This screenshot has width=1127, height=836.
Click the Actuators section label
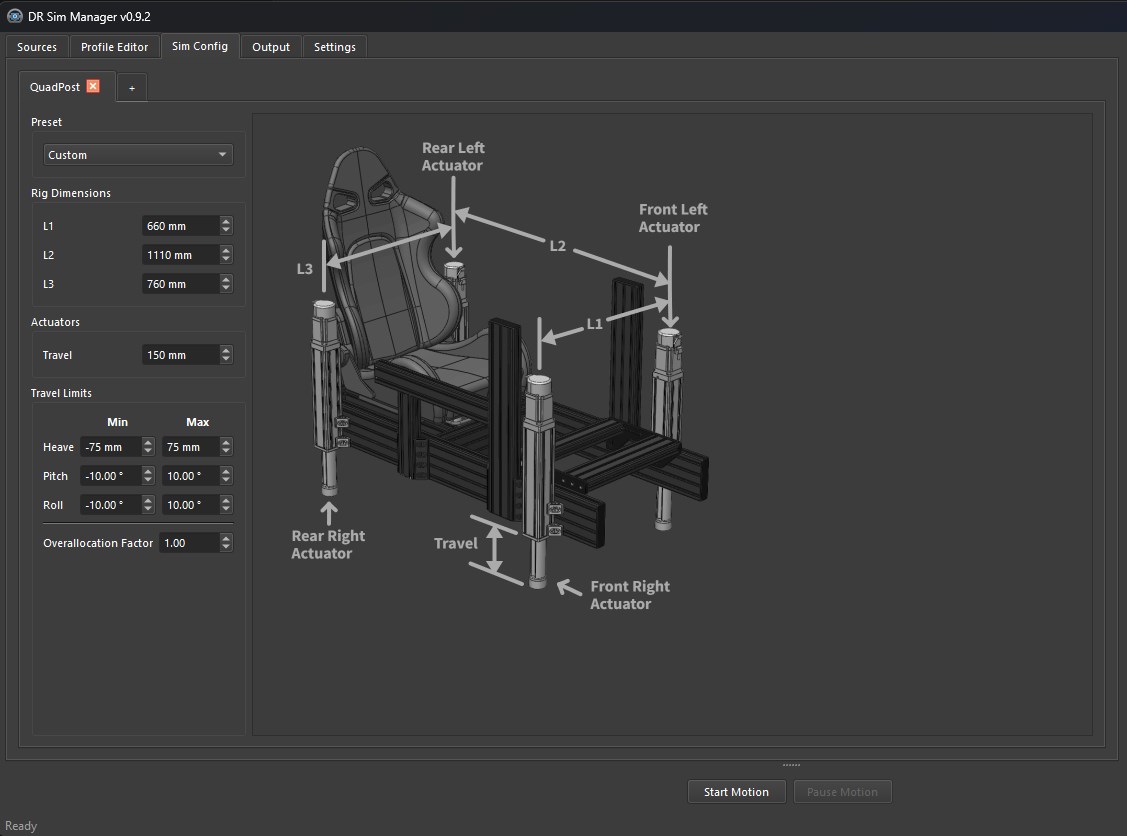(x=55, y=321)
